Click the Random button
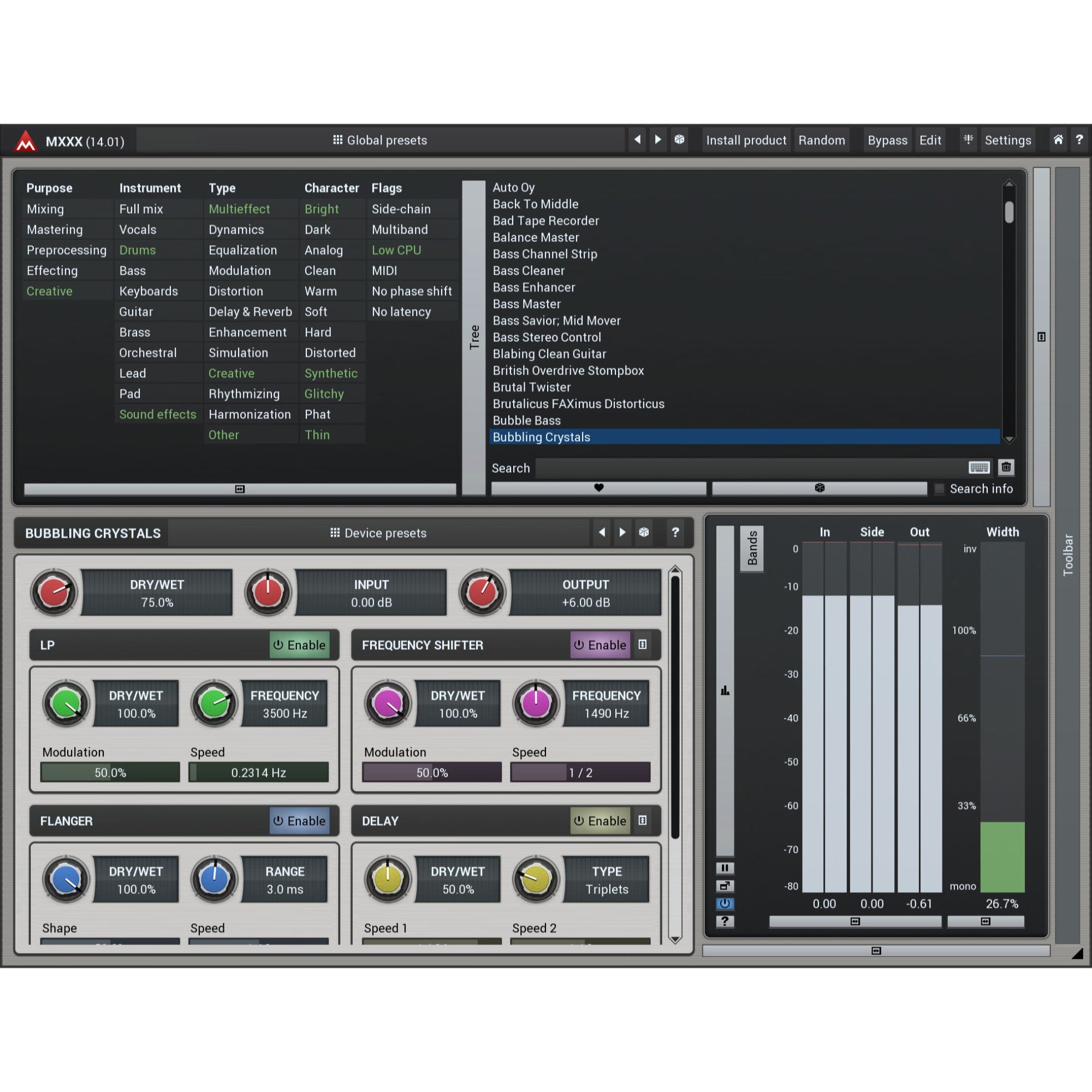This screenshot has height=1092, width=1092. pos(822,140)
